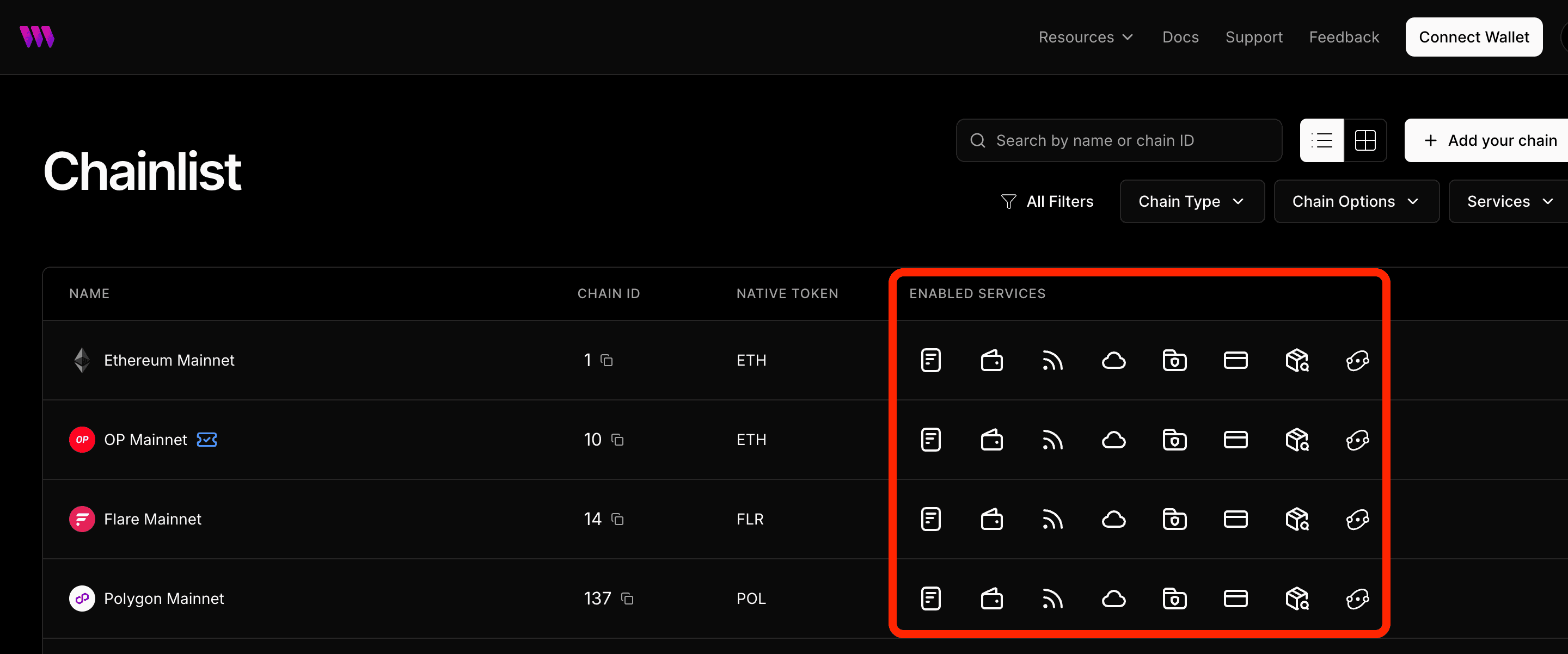Viewport: 1568px width, 654px height.
Task: Click the NATIVE TOKEN column header
Action: [x=787, y=293]
